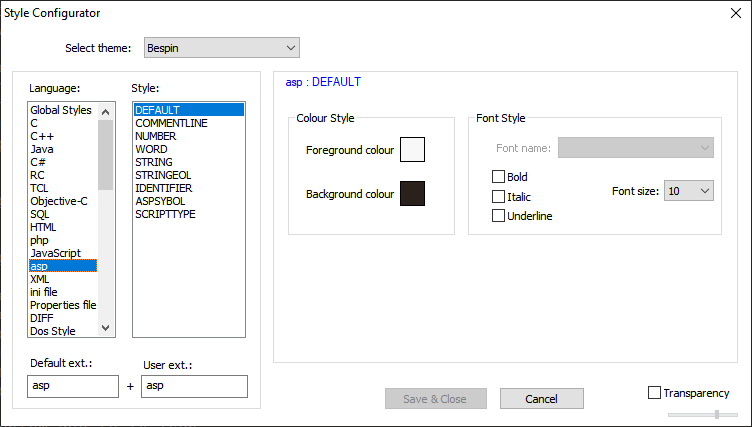The image size is (752, 427).
Task: Click the User ext. input field
Action: [x=194, y=386]
